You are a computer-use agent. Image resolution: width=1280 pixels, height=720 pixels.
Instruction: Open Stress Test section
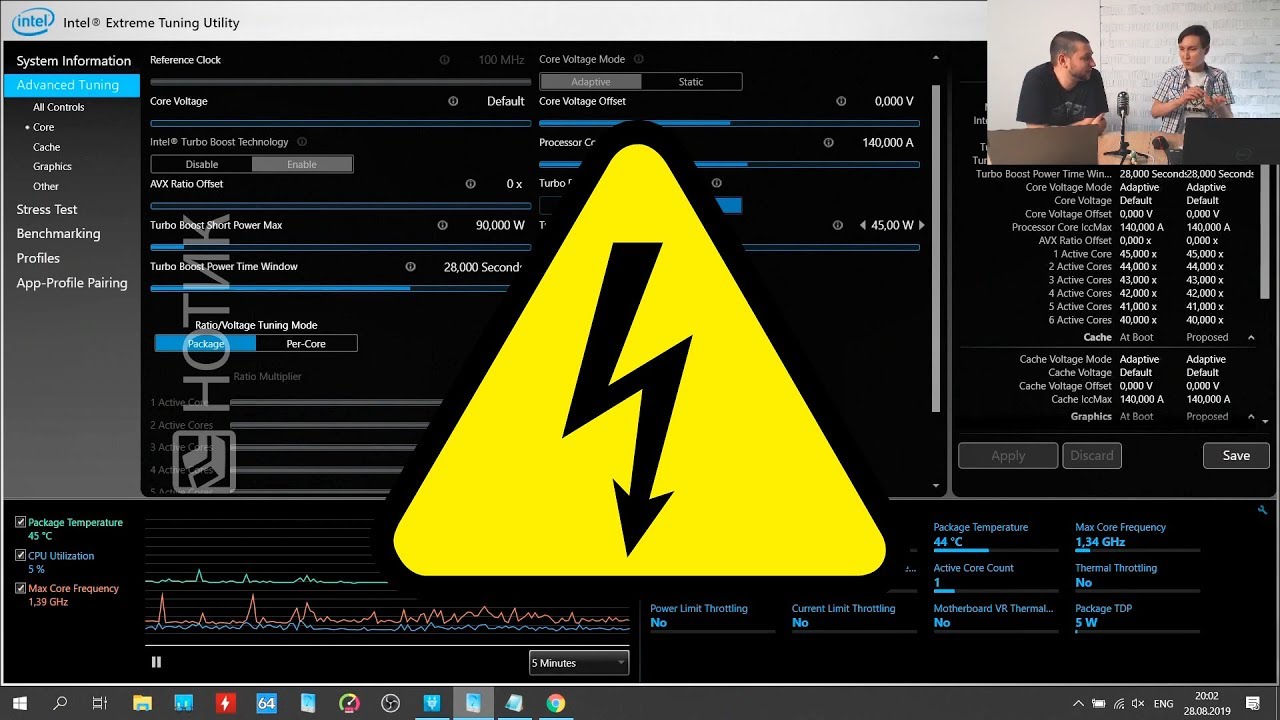coord(47,209)
